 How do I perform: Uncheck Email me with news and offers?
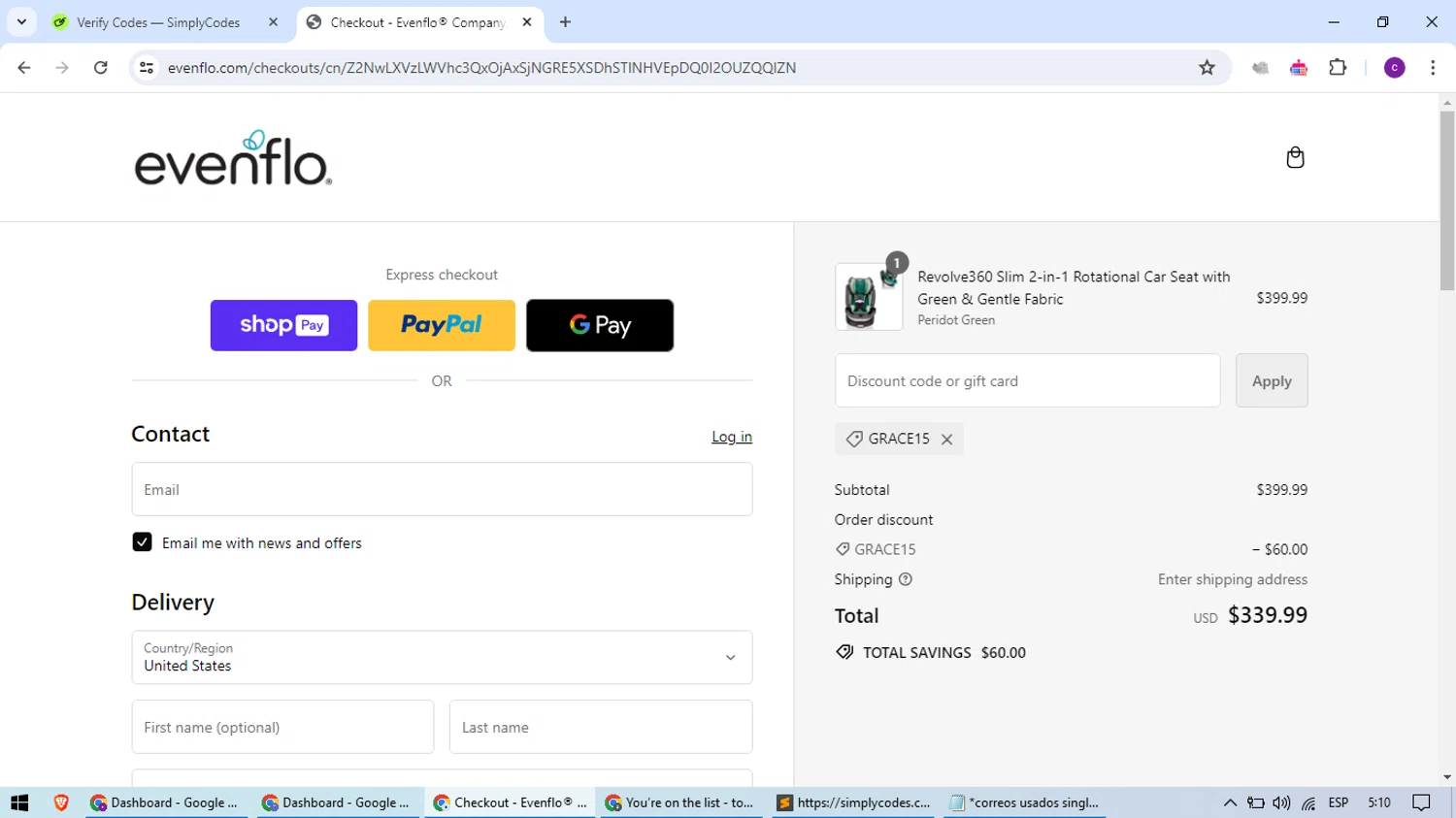(142, 542)
